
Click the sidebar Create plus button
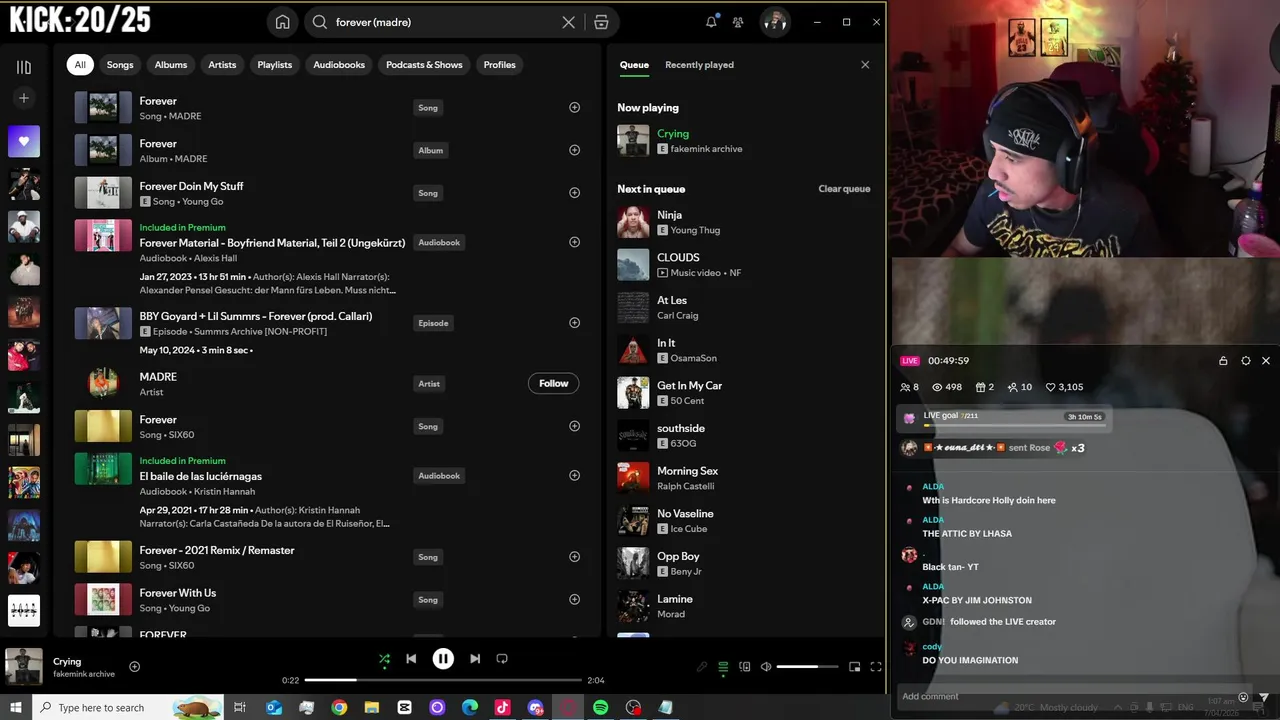24,98
